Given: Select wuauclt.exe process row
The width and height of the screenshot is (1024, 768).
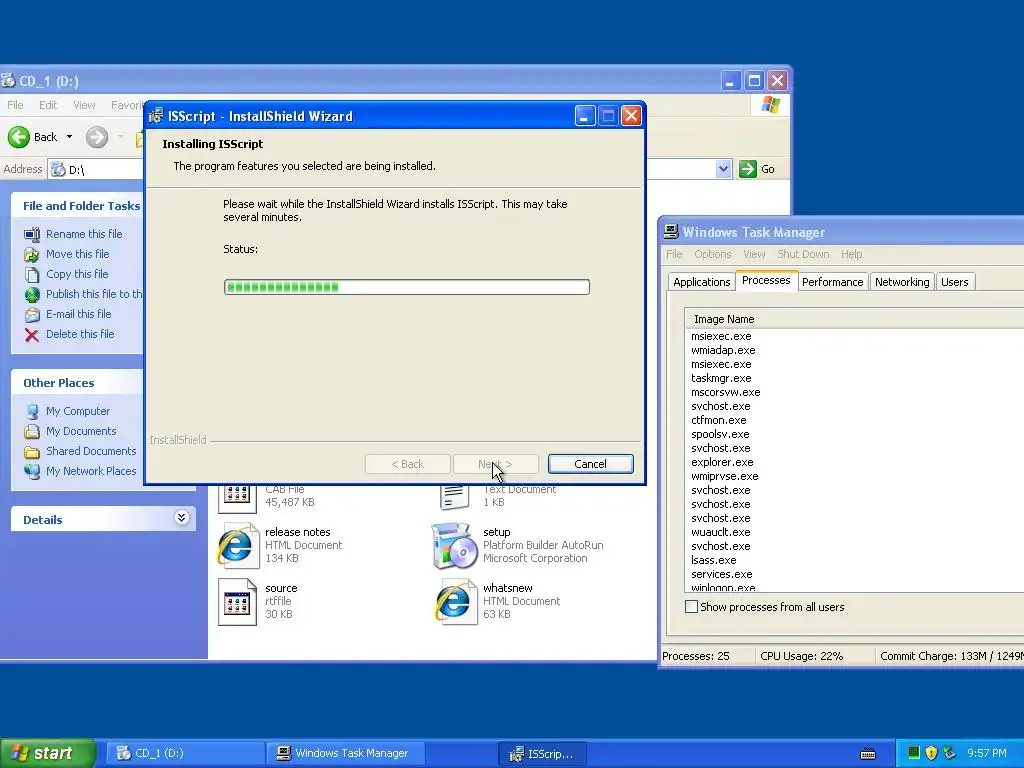Looking at the screenshot, I should click(x=720, y=532).
